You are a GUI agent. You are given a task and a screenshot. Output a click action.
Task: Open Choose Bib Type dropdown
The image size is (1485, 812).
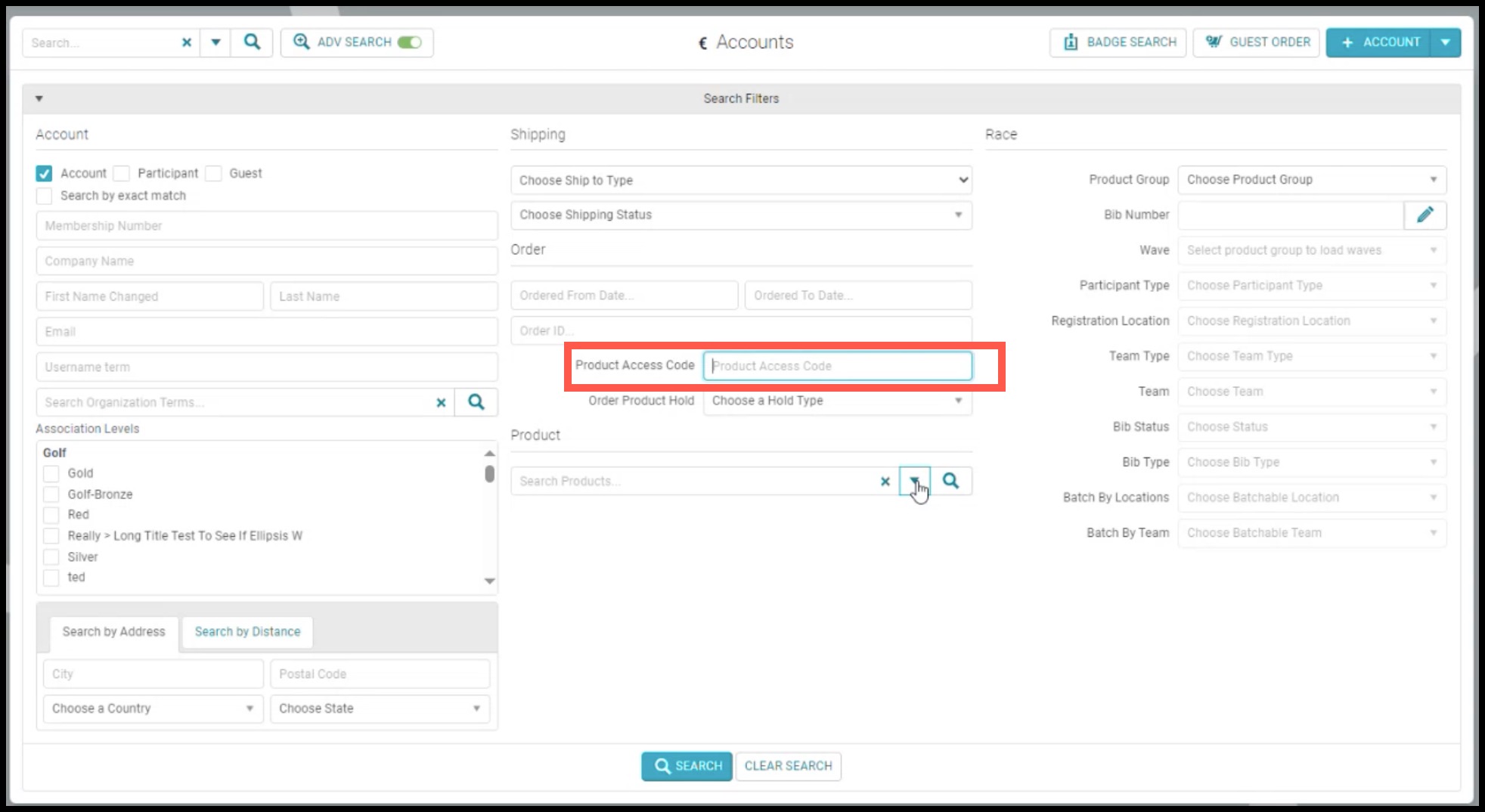1312,462
